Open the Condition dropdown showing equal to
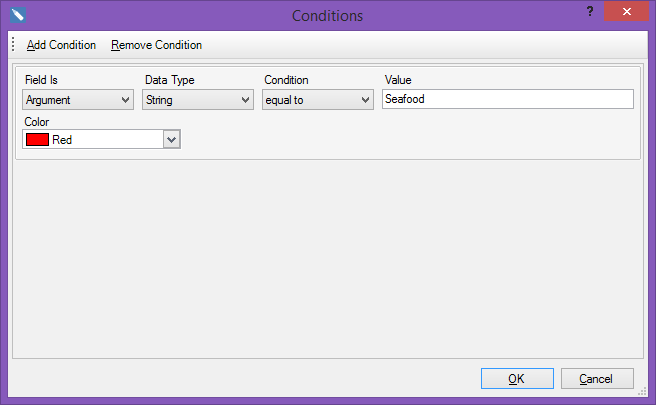 [x=318, y=100]
